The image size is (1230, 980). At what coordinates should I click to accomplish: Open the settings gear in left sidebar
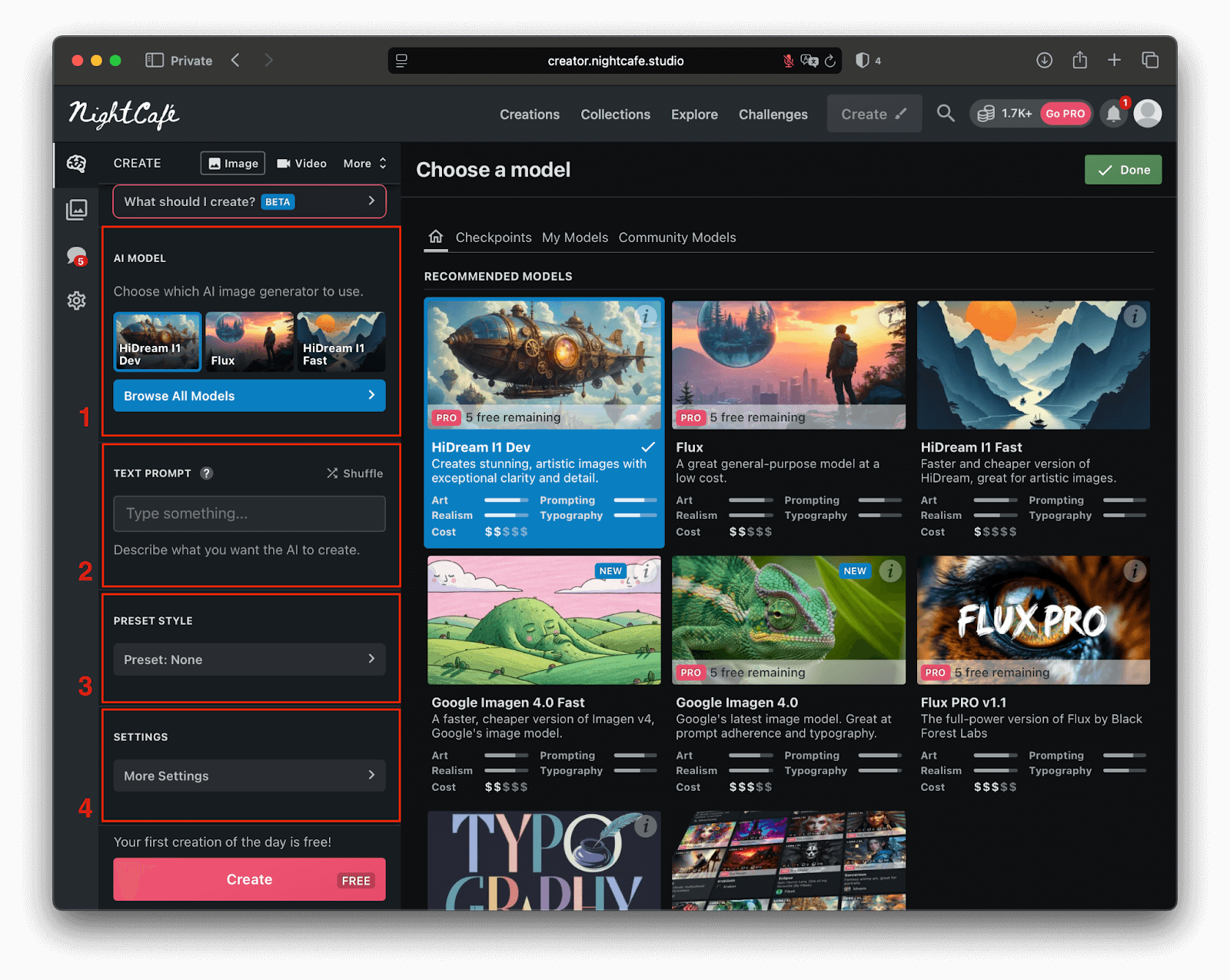[76, 301]
